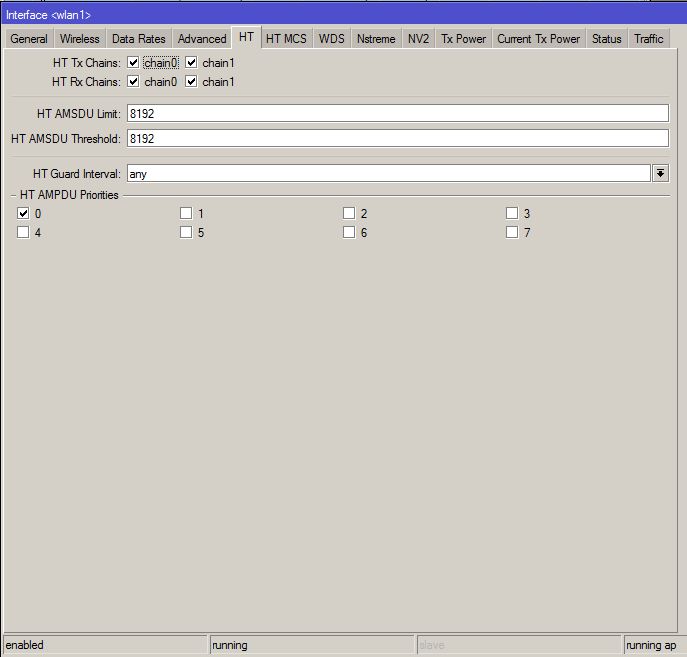Open the HT MCS tab

(286, 39)
